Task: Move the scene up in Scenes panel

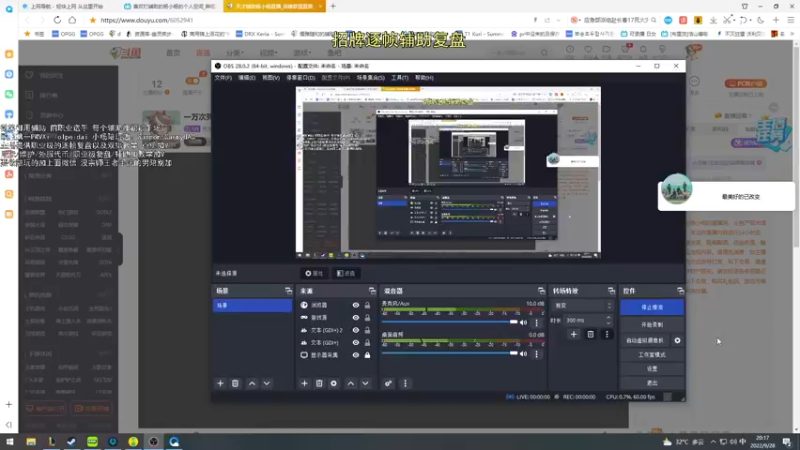Action: click(x=252, y=383)
